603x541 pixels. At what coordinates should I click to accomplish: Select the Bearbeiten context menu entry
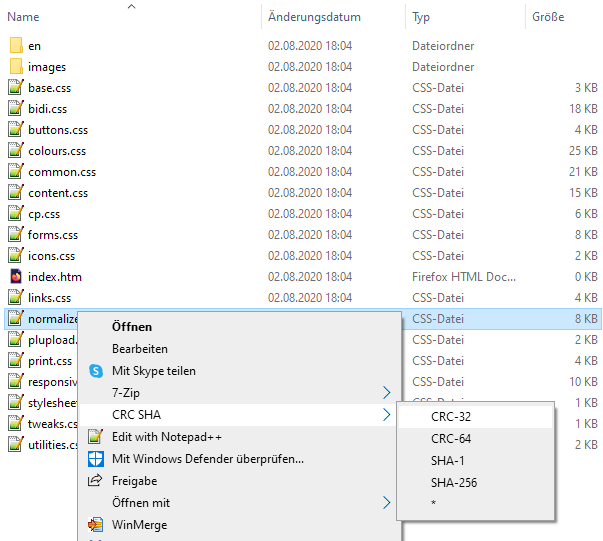pos(140,349)
